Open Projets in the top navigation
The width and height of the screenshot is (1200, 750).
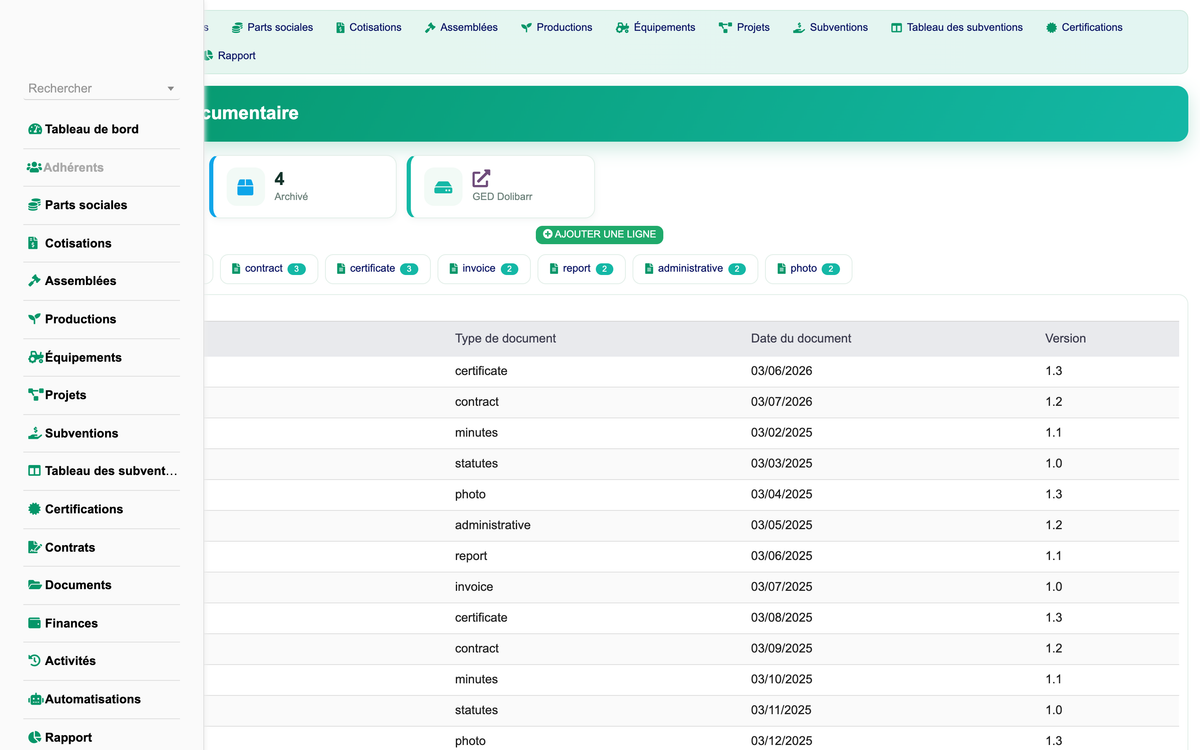tap(744, 27)
